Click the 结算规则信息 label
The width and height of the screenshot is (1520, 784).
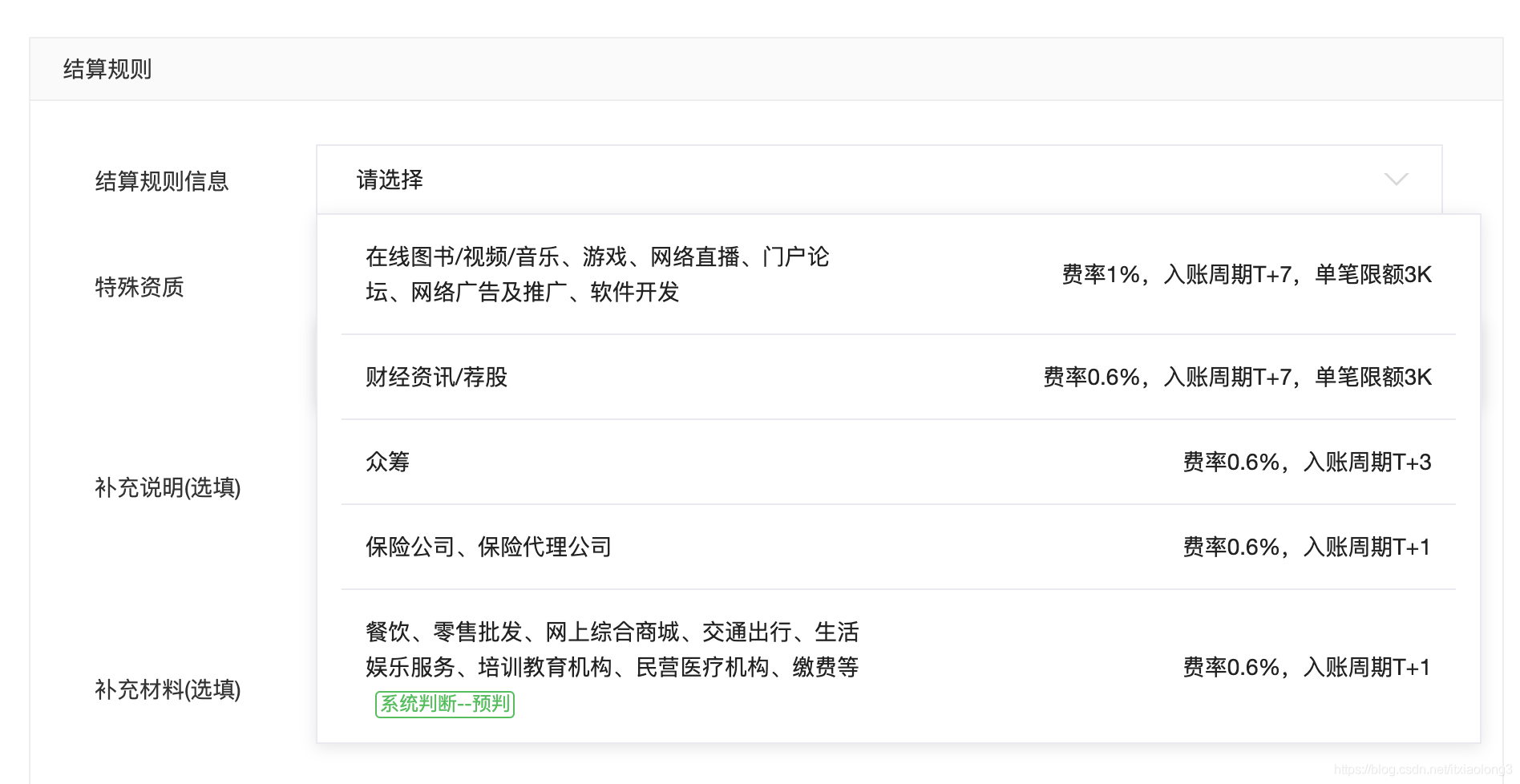[x=162, y=181]
